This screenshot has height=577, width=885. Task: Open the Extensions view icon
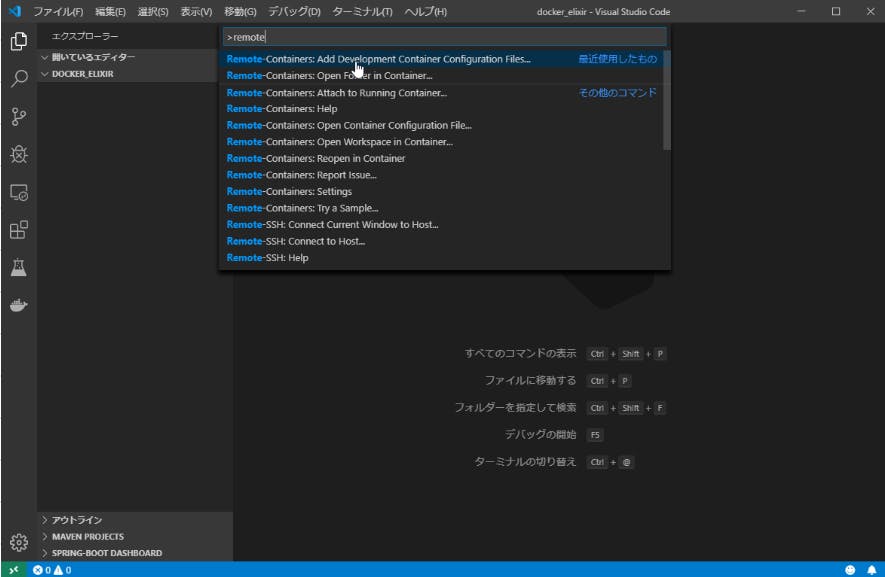click(19, 230)
